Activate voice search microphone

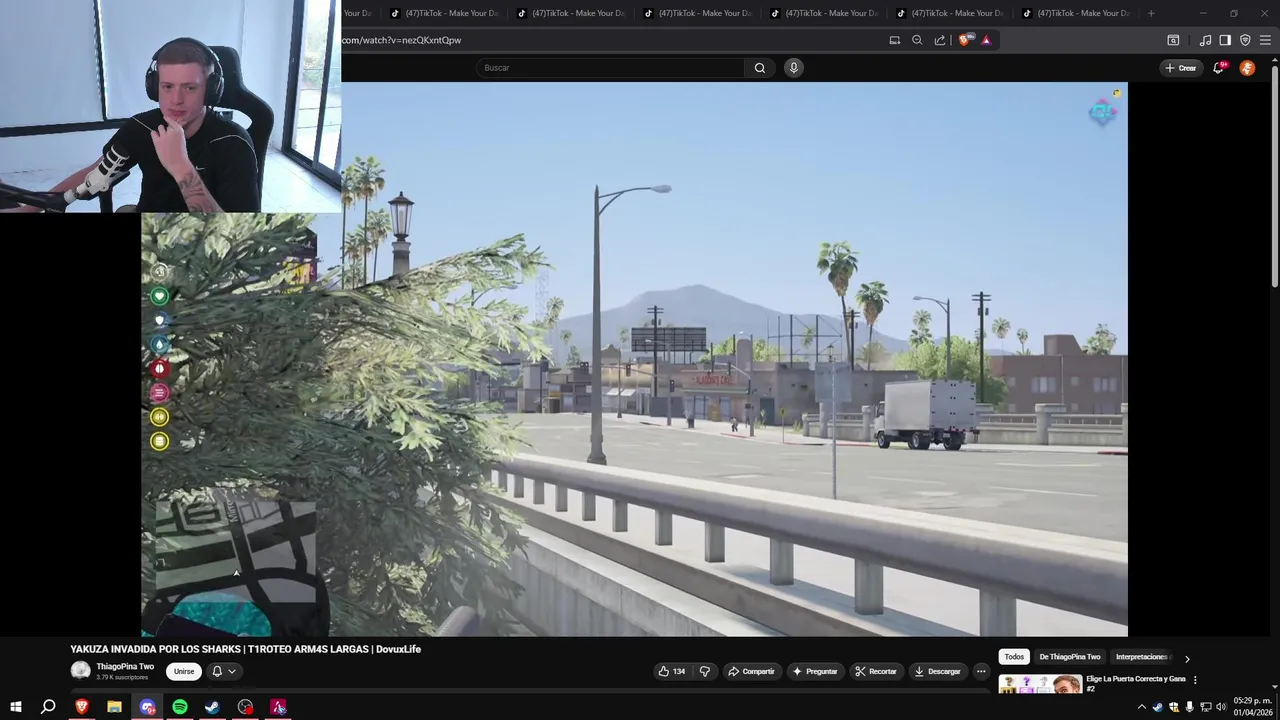[x=793, y=68]
